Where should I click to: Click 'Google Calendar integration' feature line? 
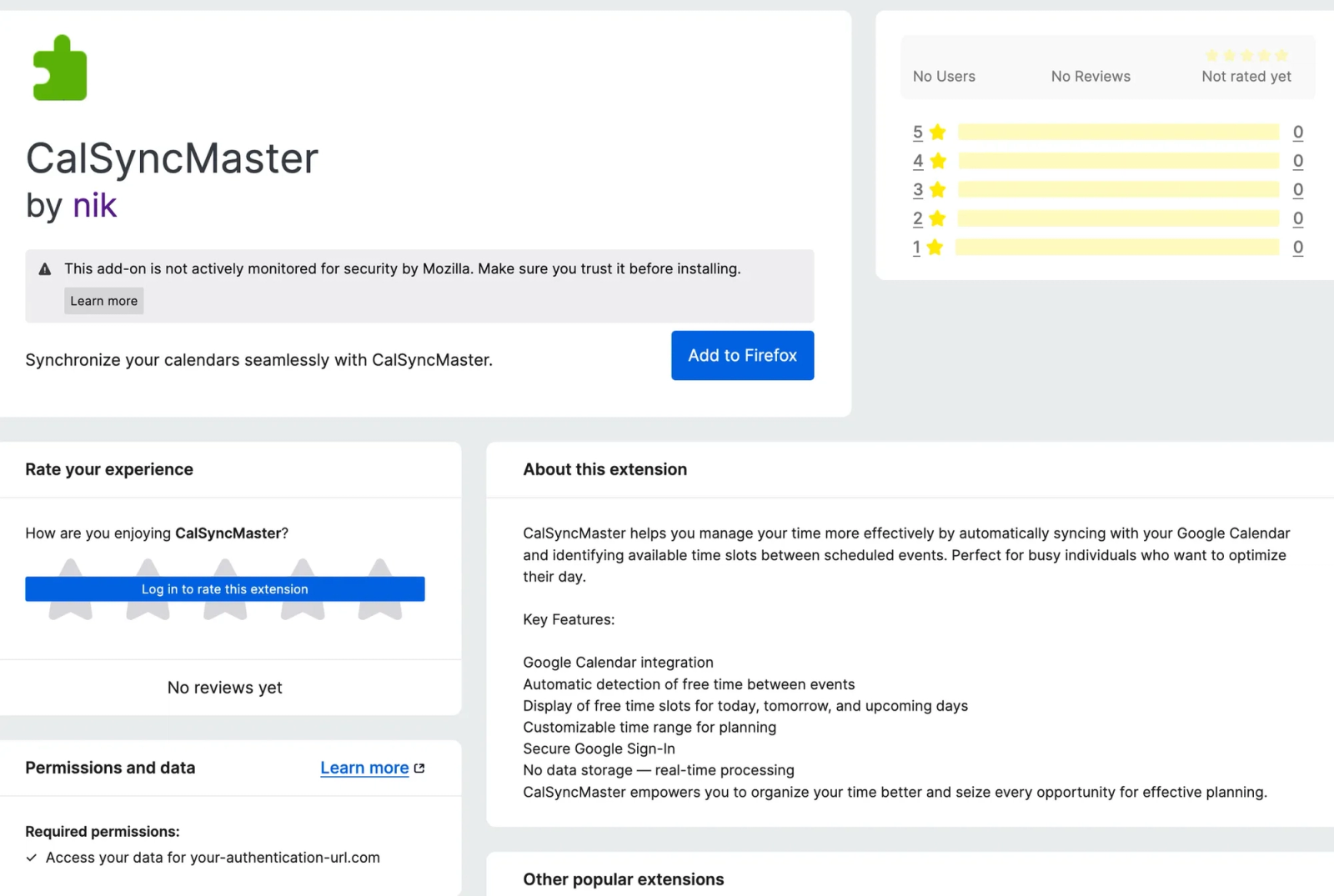[618, 663]
